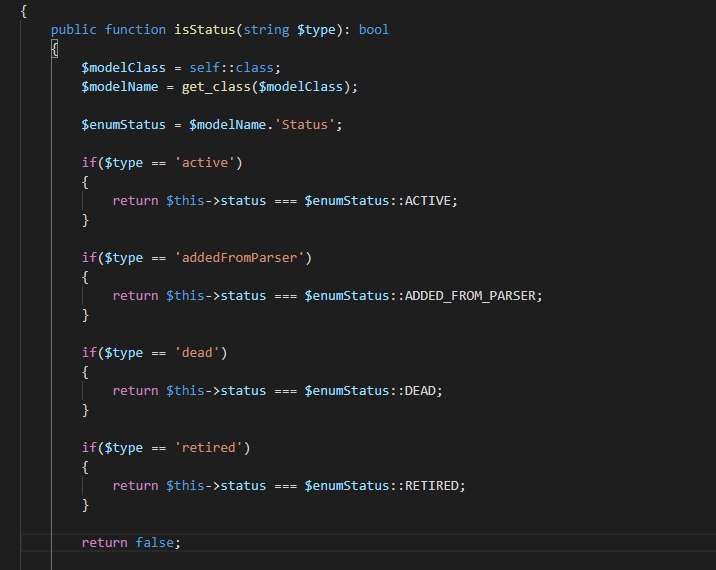The height and width of the screenshot is (570, 716).
Task: Click $modelClass argument inside get_class parentheses
Action: tap(300, 87)
